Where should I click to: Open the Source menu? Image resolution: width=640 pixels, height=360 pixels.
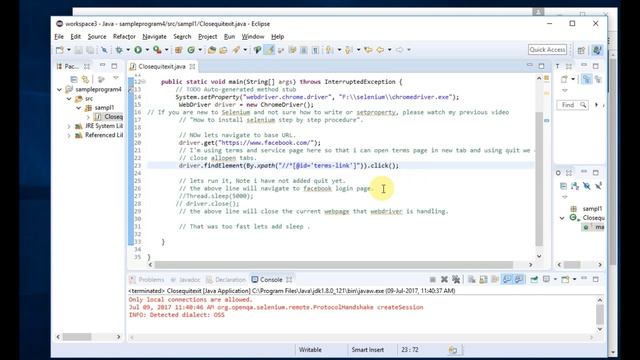[x=97, y=36]
